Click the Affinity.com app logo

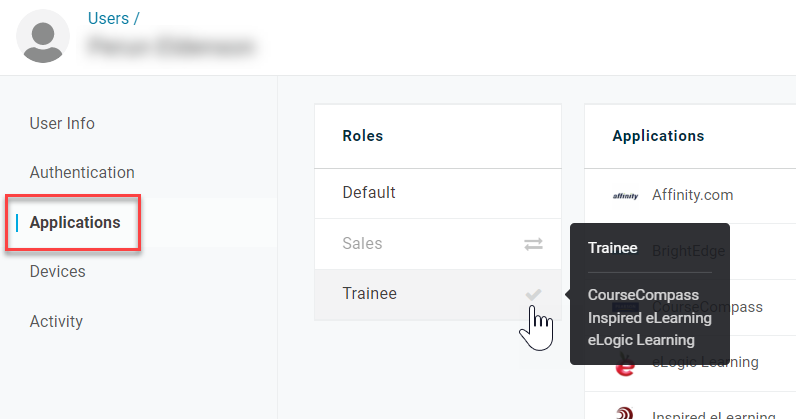click(x=625, y=196)
